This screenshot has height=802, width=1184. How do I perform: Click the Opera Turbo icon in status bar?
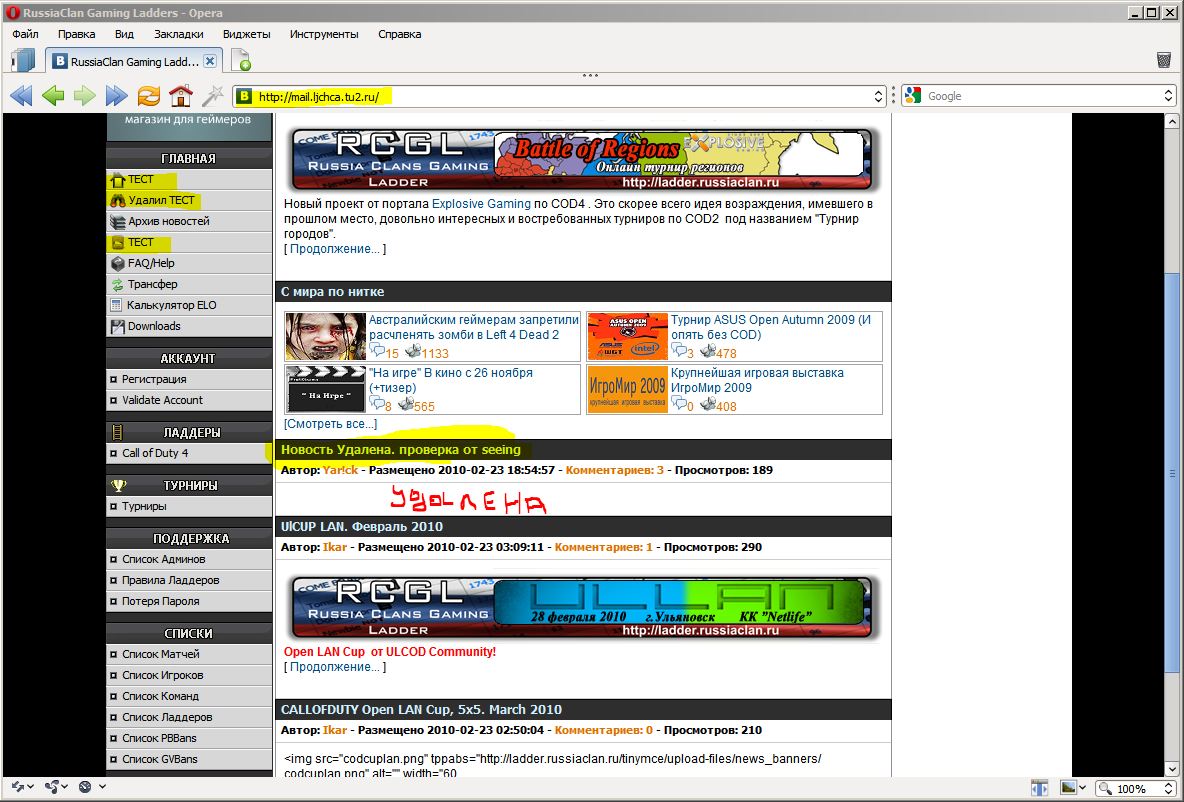(x=85, y=787)
